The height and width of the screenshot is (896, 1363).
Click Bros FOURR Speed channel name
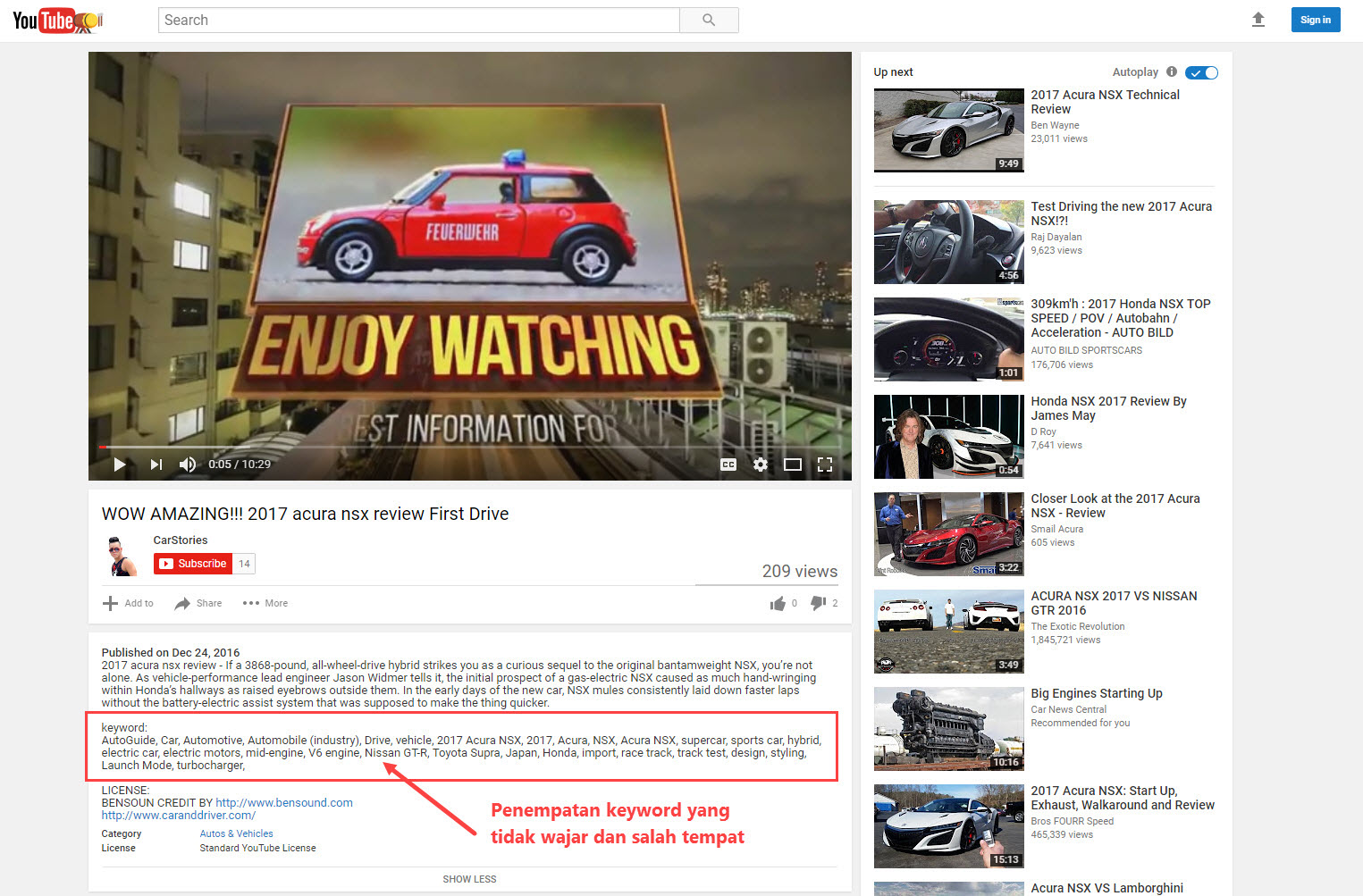pyautogui.click(x=1073, y=821)
